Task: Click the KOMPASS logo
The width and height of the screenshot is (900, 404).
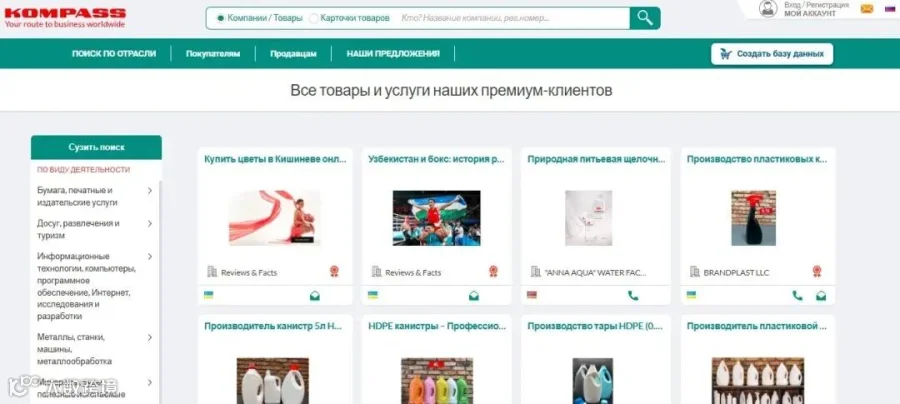Action: [65, 18]
